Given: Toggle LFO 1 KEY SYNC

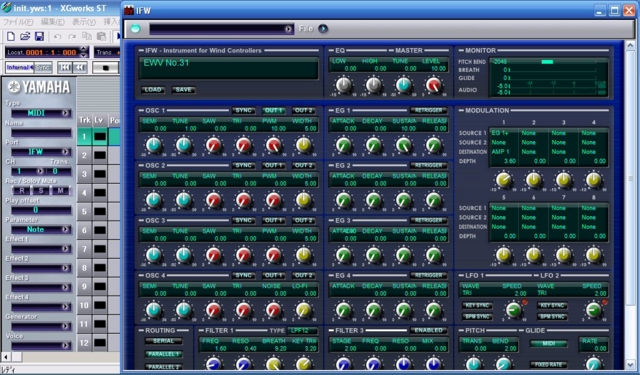Looking at the screenshot, I should (x=477, y=305).
